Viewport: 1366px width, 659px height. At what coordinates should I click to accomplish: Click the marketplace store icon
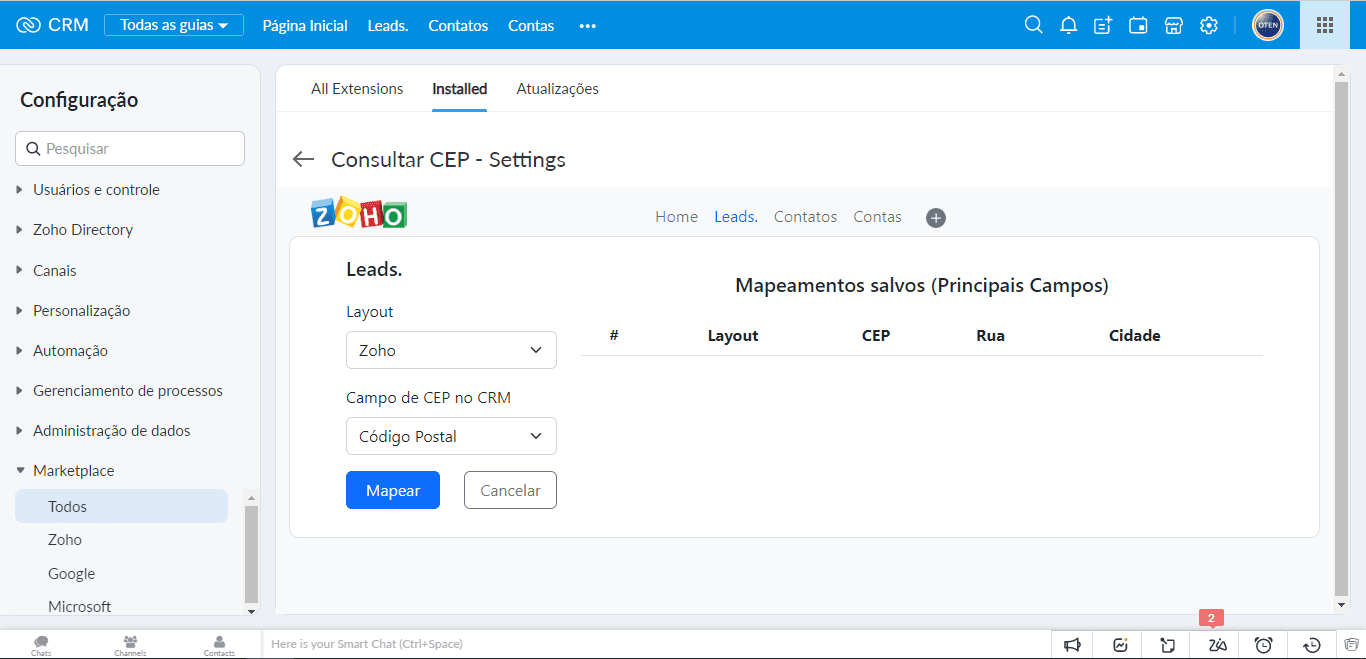(x=1173, y=25)
